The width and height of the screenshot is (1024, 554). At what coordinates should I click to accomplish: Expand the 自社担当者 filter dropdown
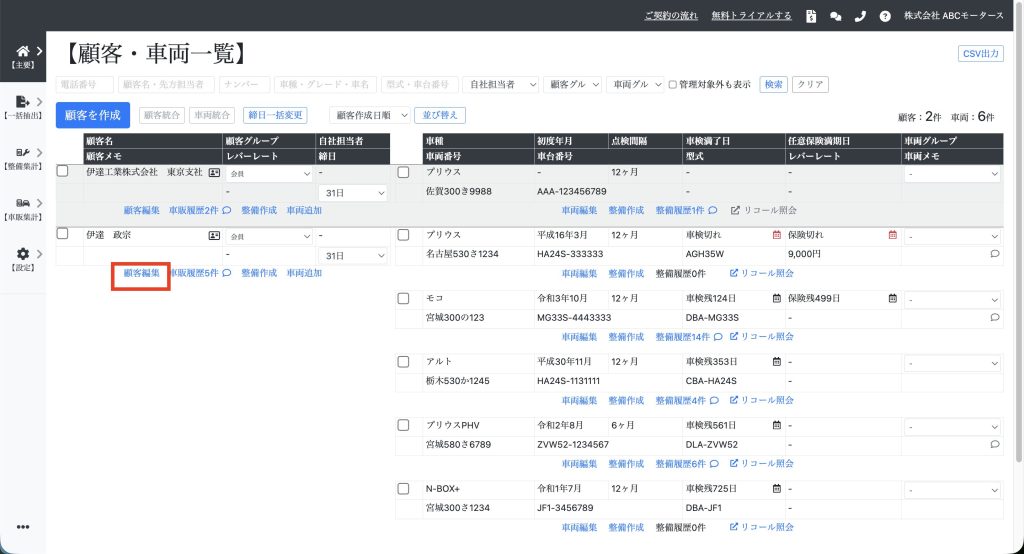[x=503, y=85]
